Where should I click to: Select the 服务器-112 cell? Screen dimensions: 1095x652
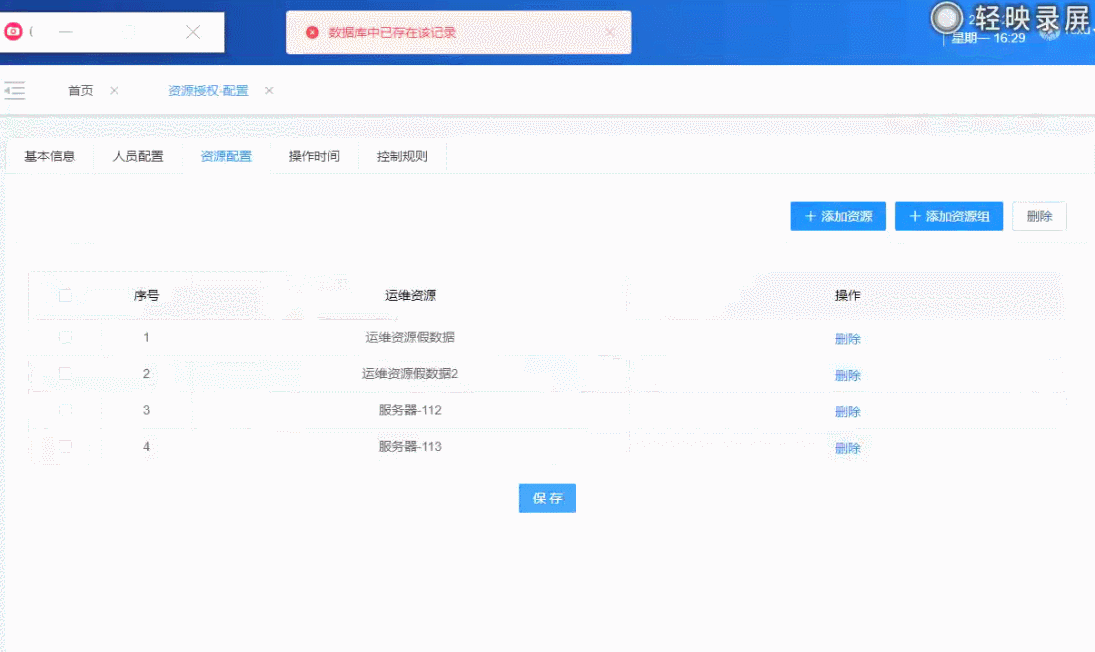pyautogui.click(x=410, y=410)
